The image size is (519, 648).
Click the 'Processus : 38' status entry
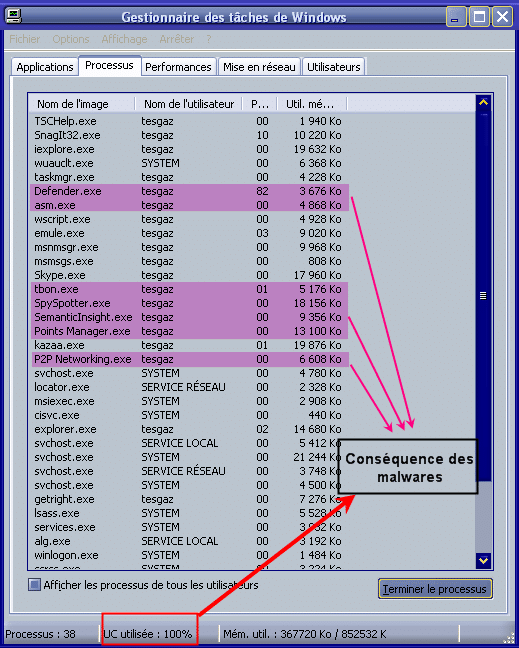(40, 634)
